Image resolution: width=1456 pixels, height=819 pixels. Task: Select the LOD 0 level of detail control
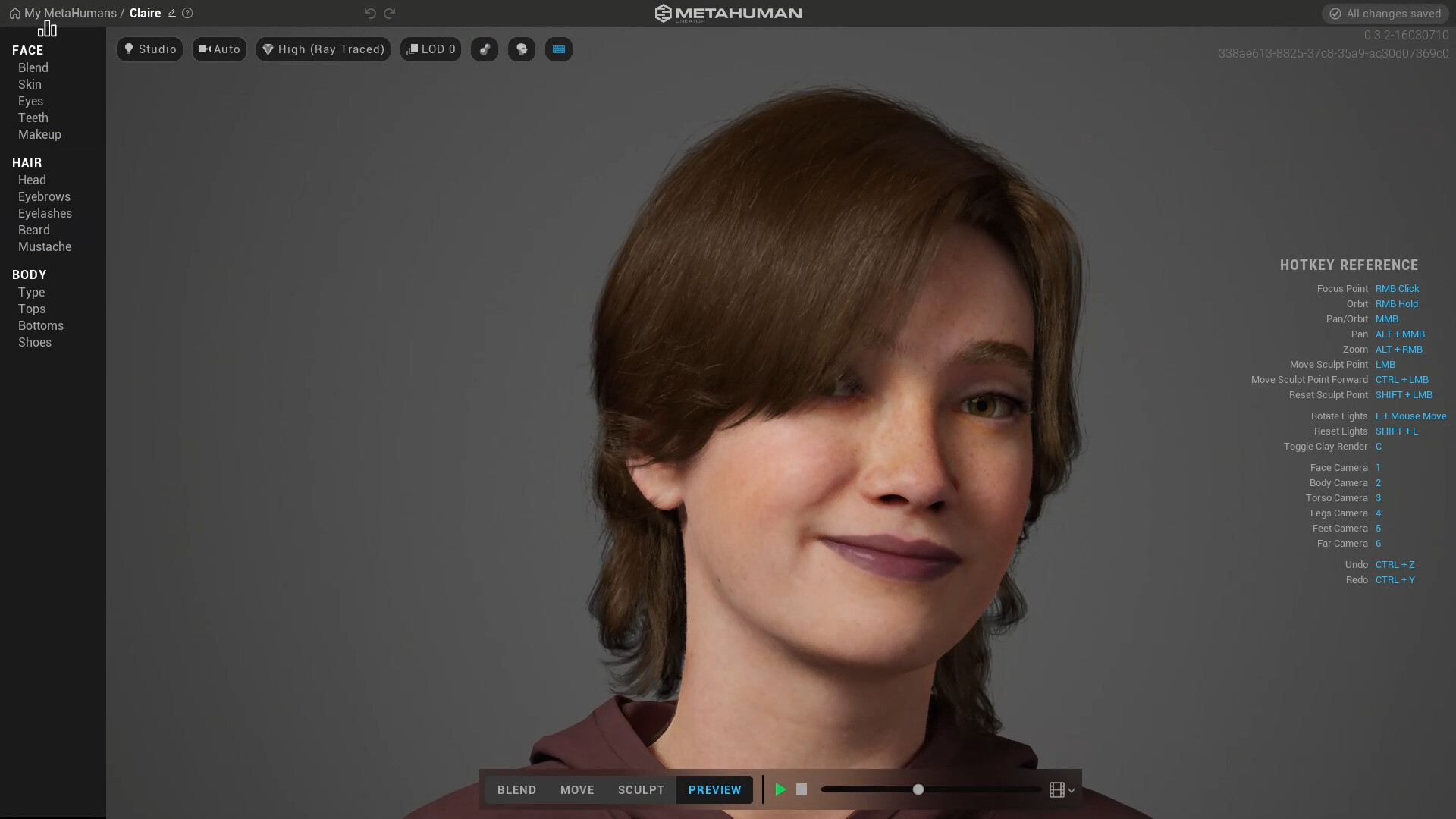click(x=430, y=49)
